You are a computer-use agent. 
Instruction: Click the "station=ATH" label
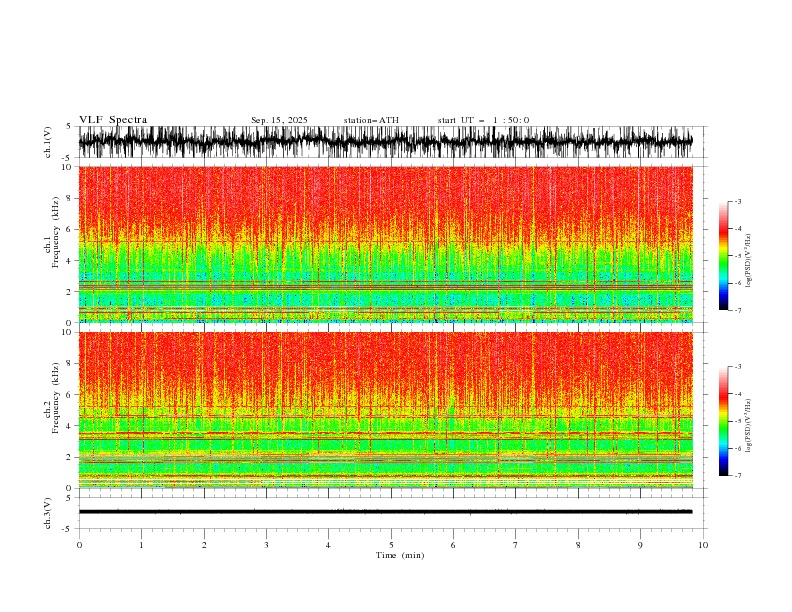tap(371, 120)
